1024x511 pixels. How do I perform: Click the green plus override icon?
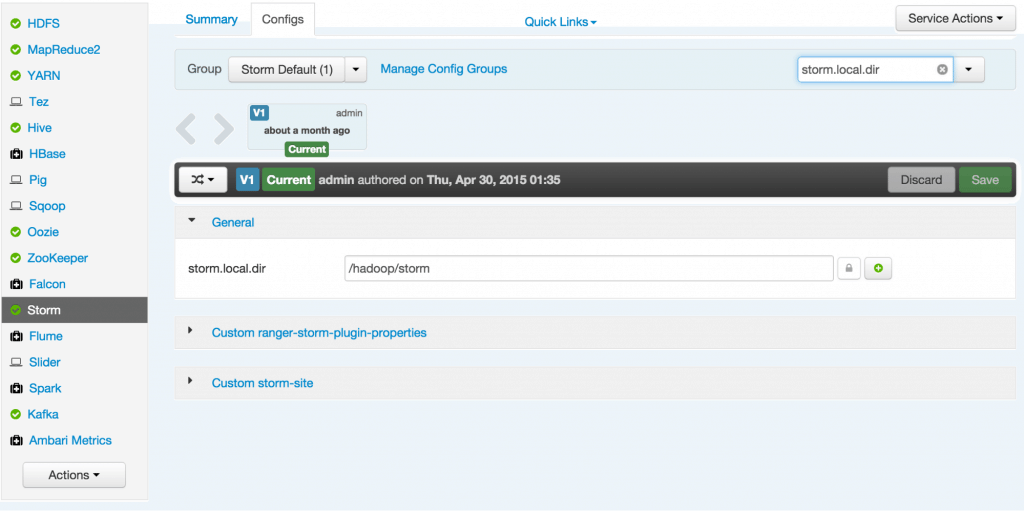click(x=878, y=269)
